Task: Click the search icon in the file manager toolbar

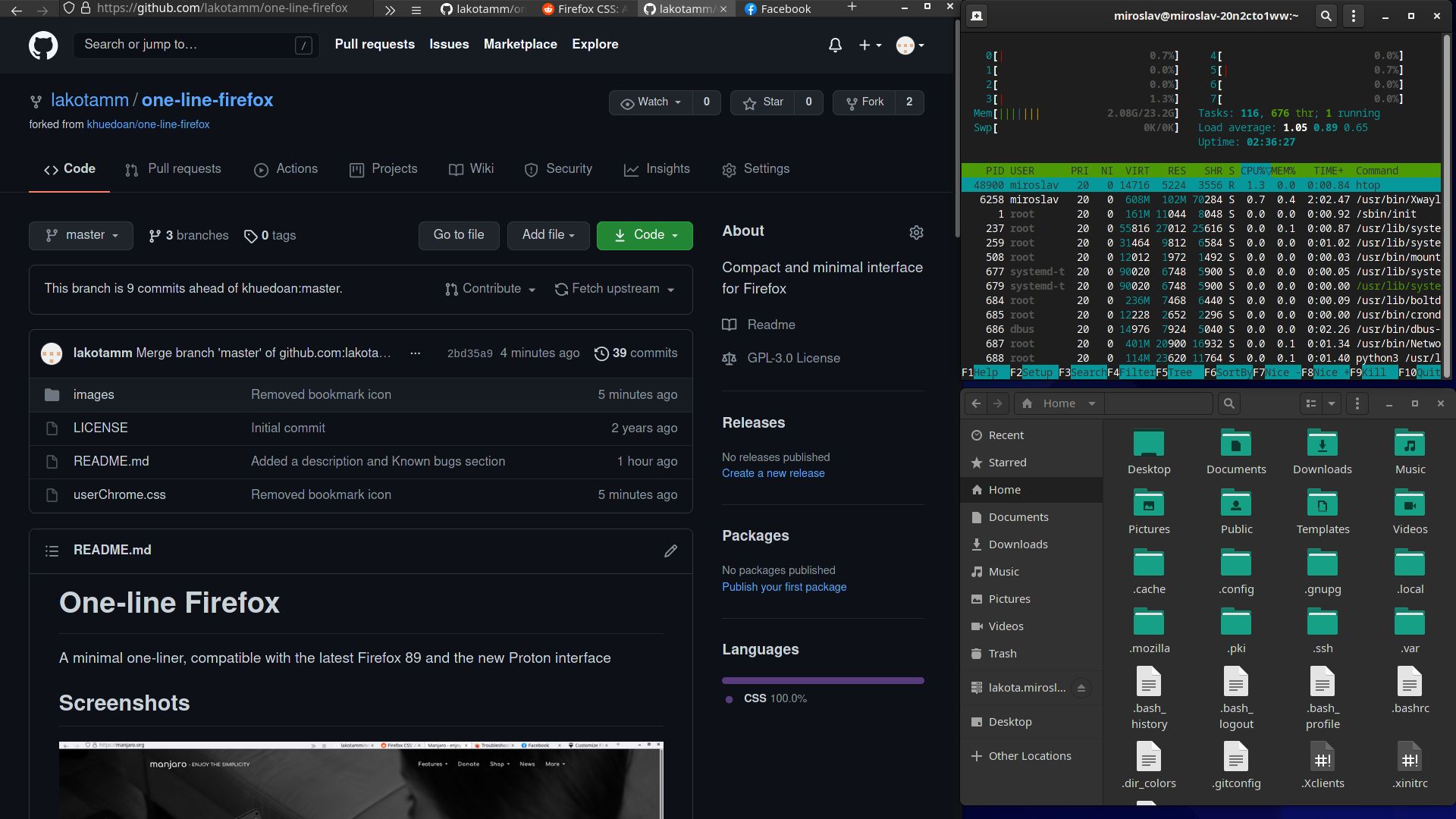Action: [1228, 403]
